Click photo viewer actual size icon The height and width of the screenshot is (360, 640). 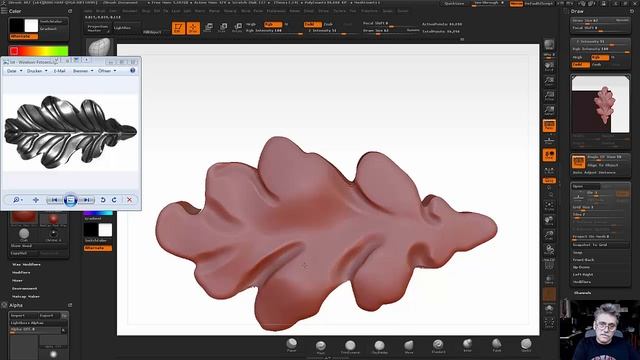click(36, 200)
